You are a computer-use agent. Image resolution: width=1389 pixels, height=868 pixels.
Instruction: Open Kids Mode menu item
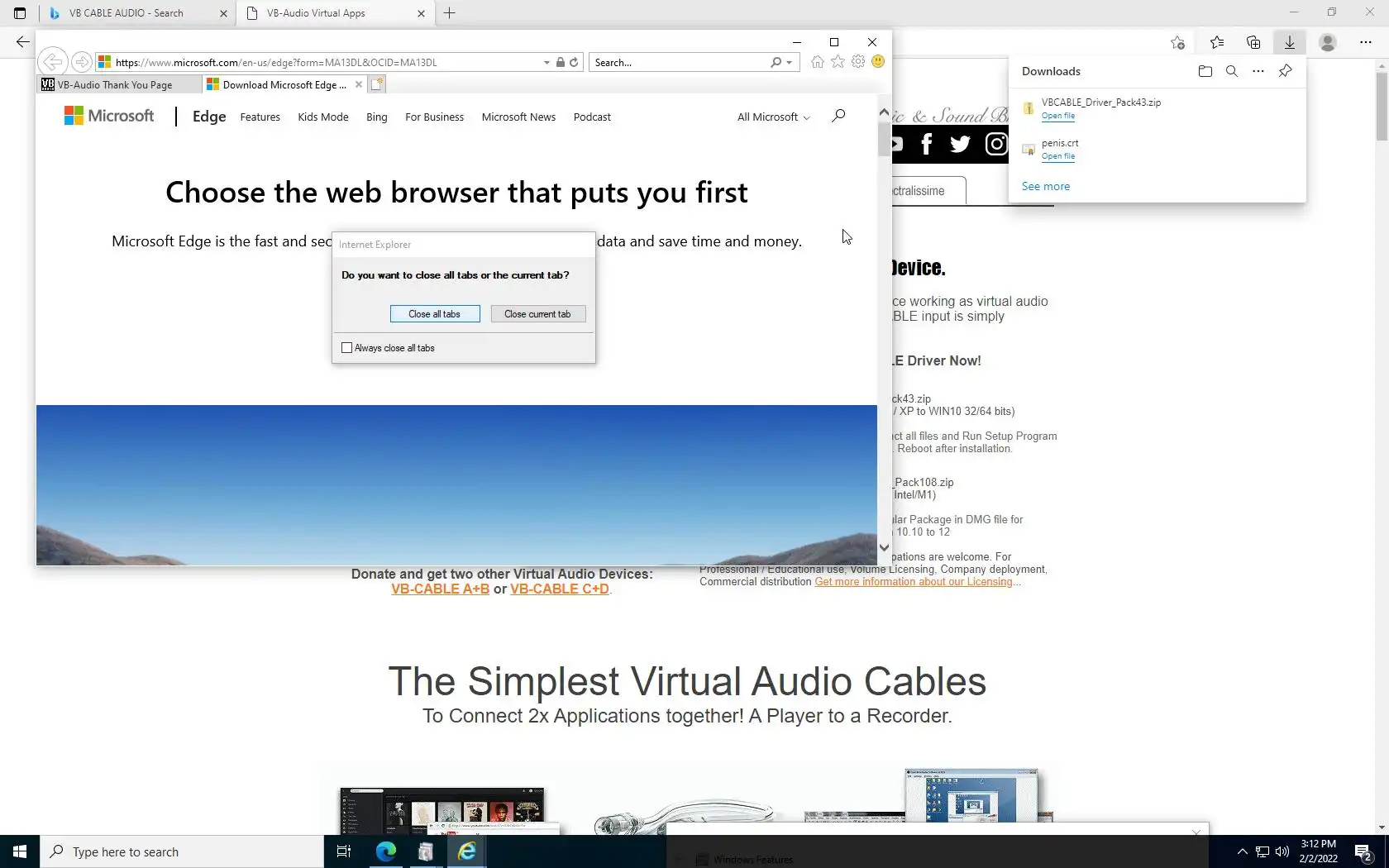coord(323,117)
